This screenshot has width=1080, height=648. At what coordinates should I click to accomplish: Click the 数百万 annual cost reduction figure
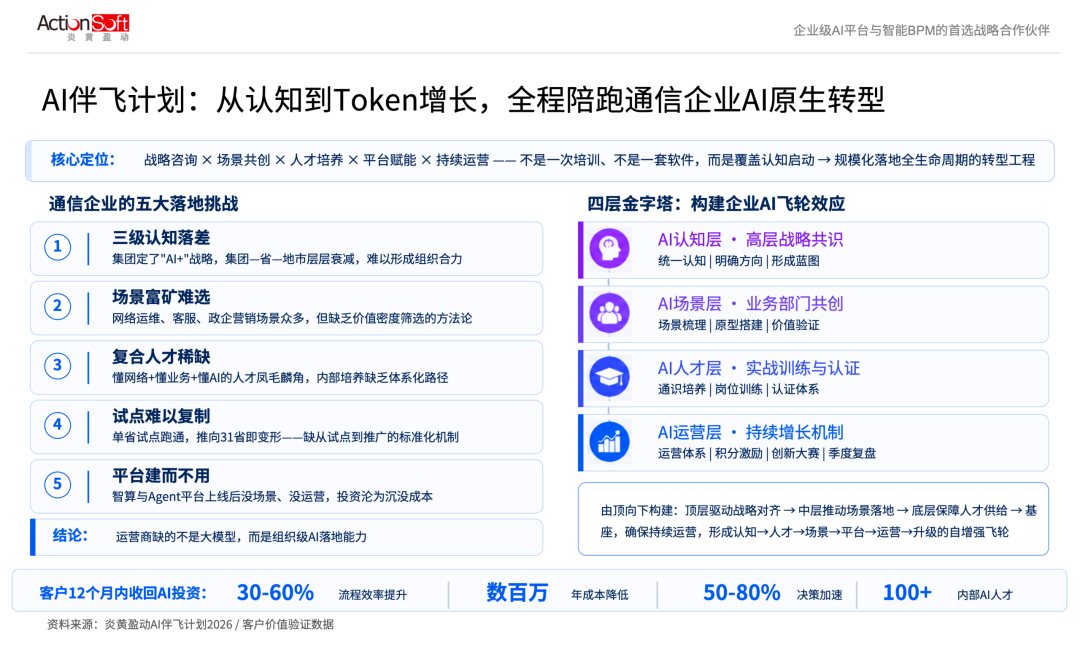pos(517,593)
